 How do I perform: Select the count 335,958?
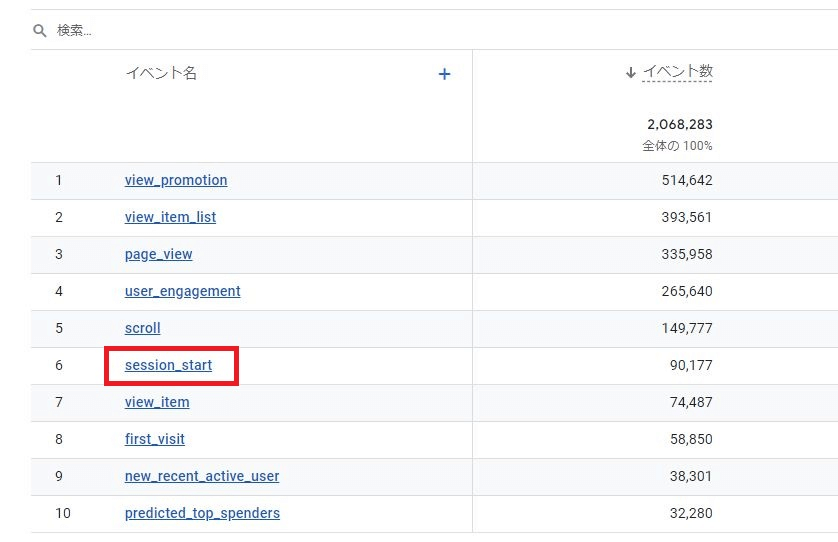687,254
